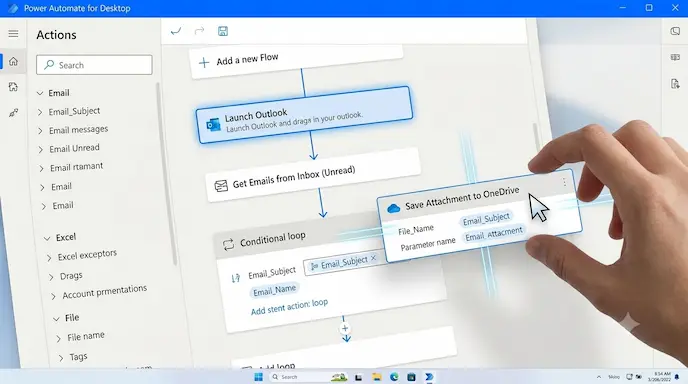Click the Undo arrow in the toolbar
Screen dimensions: 688x384
click(x=176, y=31)
